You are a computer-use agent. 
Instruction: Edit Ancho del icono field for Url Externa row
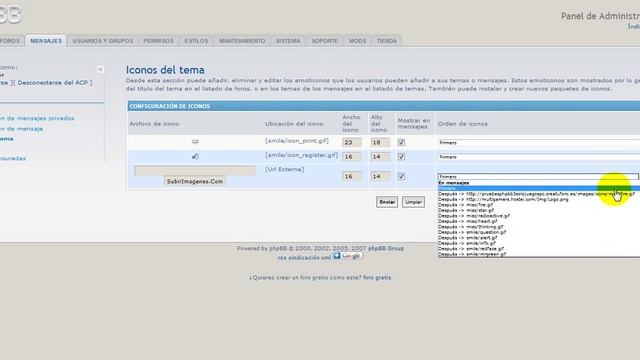pos(352,176)
